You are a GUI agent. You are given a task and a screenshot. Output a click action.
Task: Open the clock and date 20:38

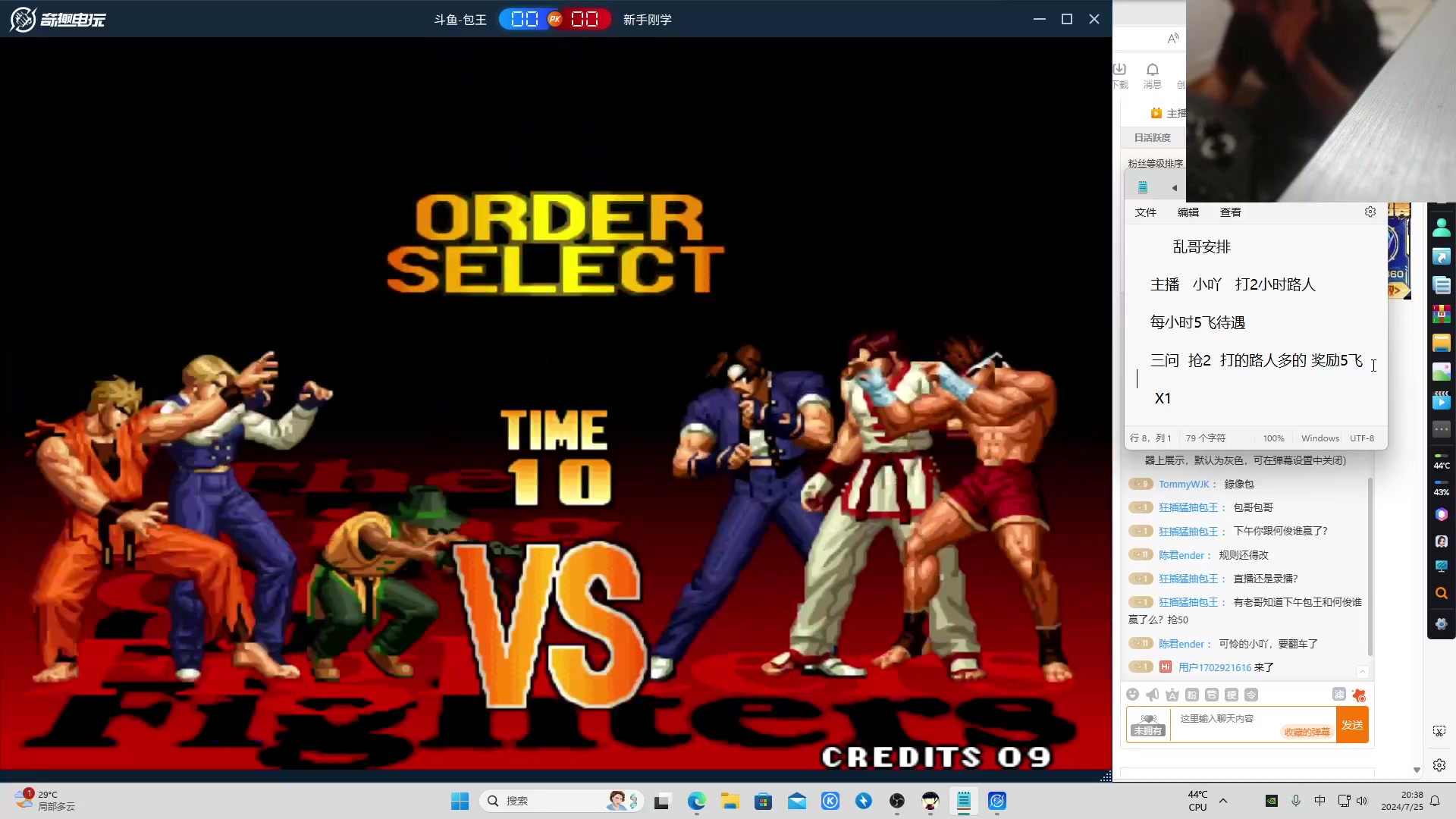tap(1401, 801)
